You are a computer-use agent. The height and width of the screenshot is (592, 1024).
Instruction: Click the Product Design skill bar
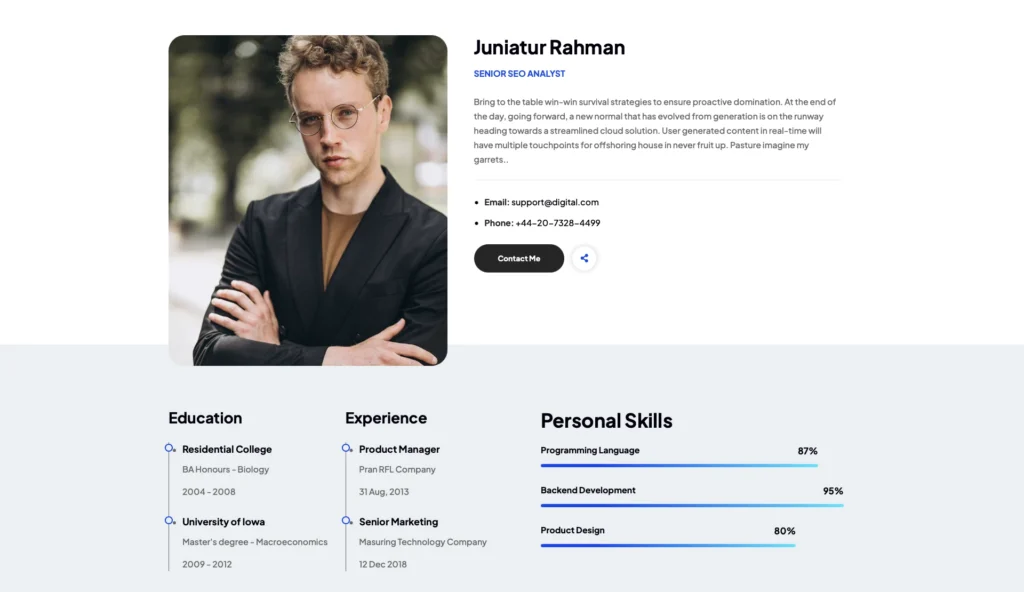click(668, 545)
